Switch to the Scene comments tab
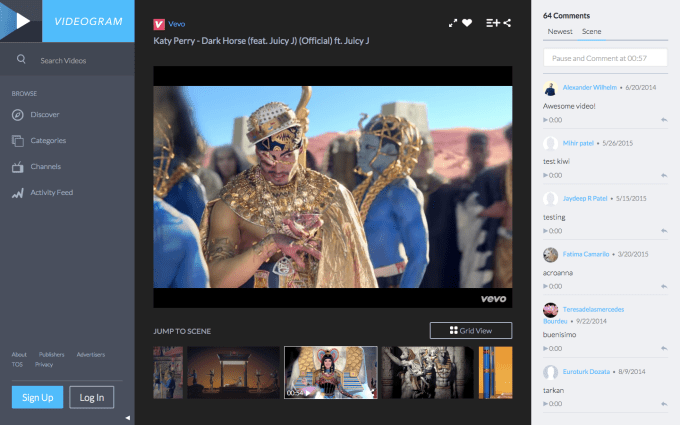Viewport: 680px width, 425px height. (x=592, y=32)
